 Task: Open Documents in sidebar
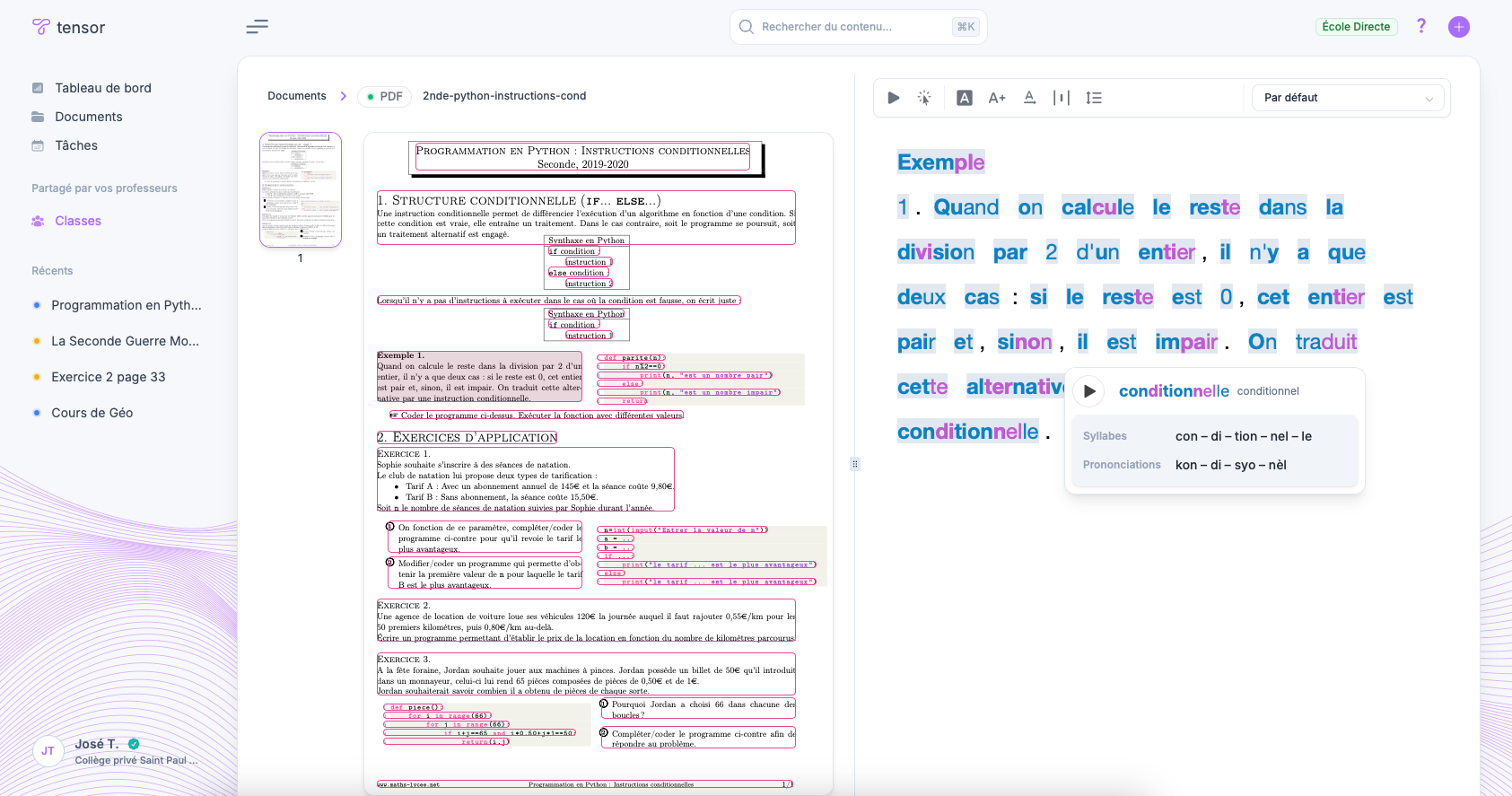tap(89, 117)
